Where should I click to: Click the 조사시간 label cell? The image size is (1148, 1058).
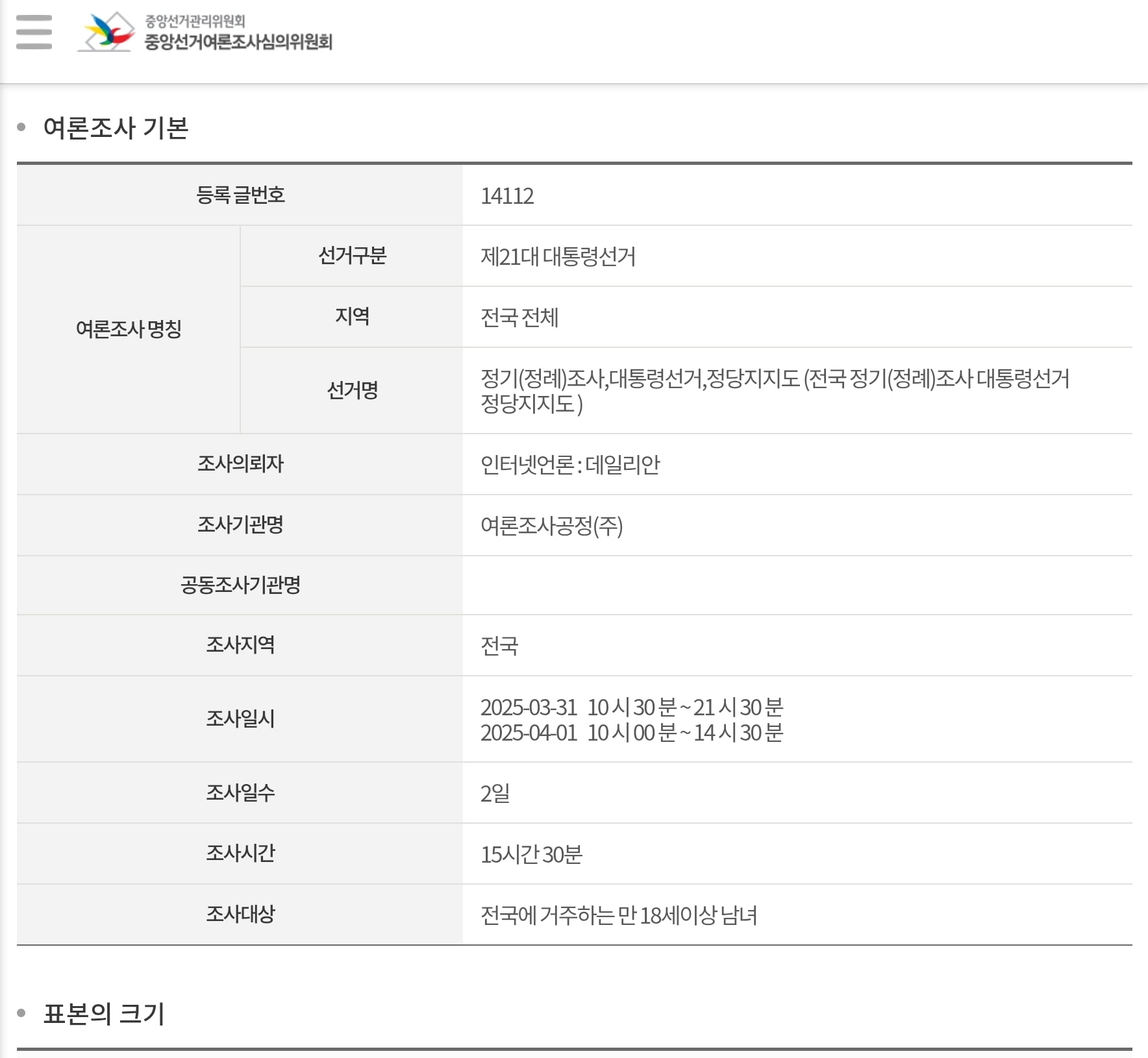pyautogui.click(x=240, y=854)
